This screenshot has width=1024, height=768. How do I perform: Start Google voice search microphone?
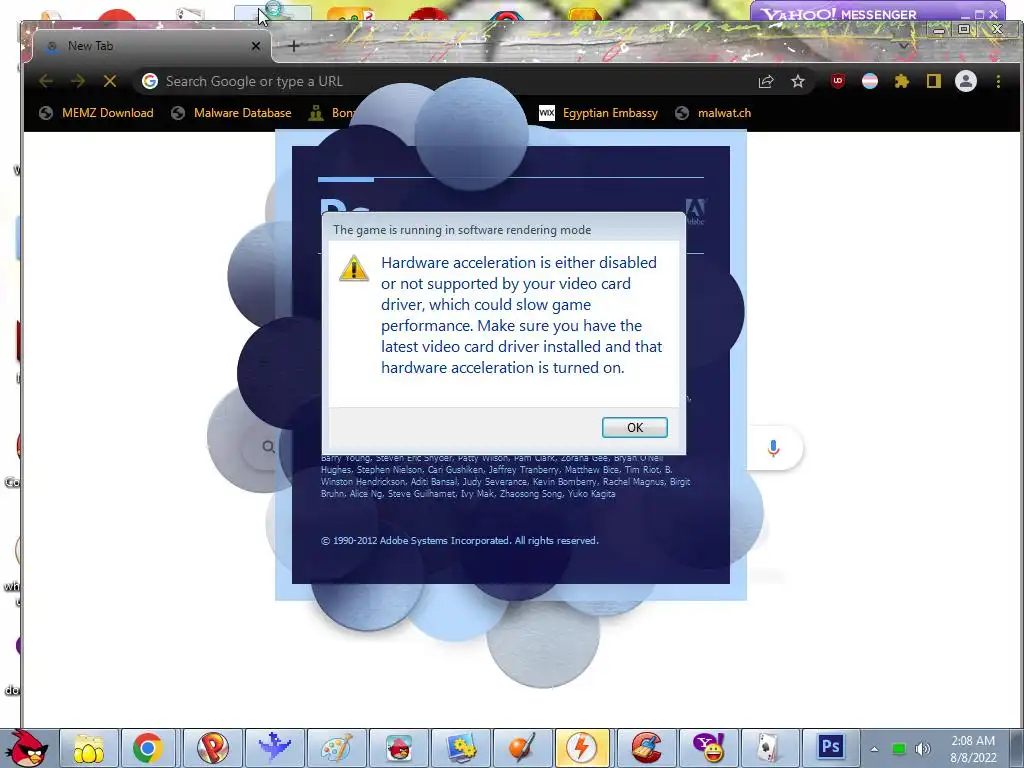click(x=773, y=448)
